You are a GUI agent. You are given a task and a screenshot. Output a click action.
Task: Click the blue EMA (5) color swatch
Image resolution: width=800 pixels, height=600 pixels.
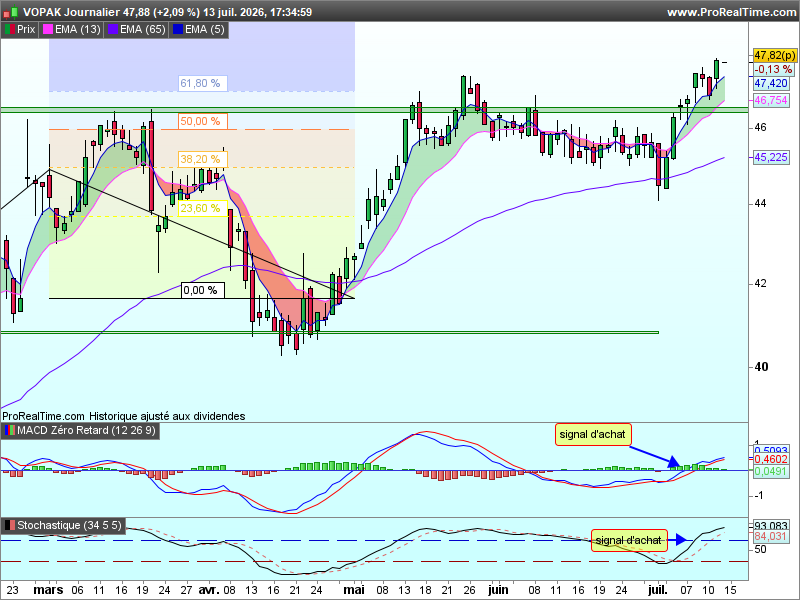point(178,30)
